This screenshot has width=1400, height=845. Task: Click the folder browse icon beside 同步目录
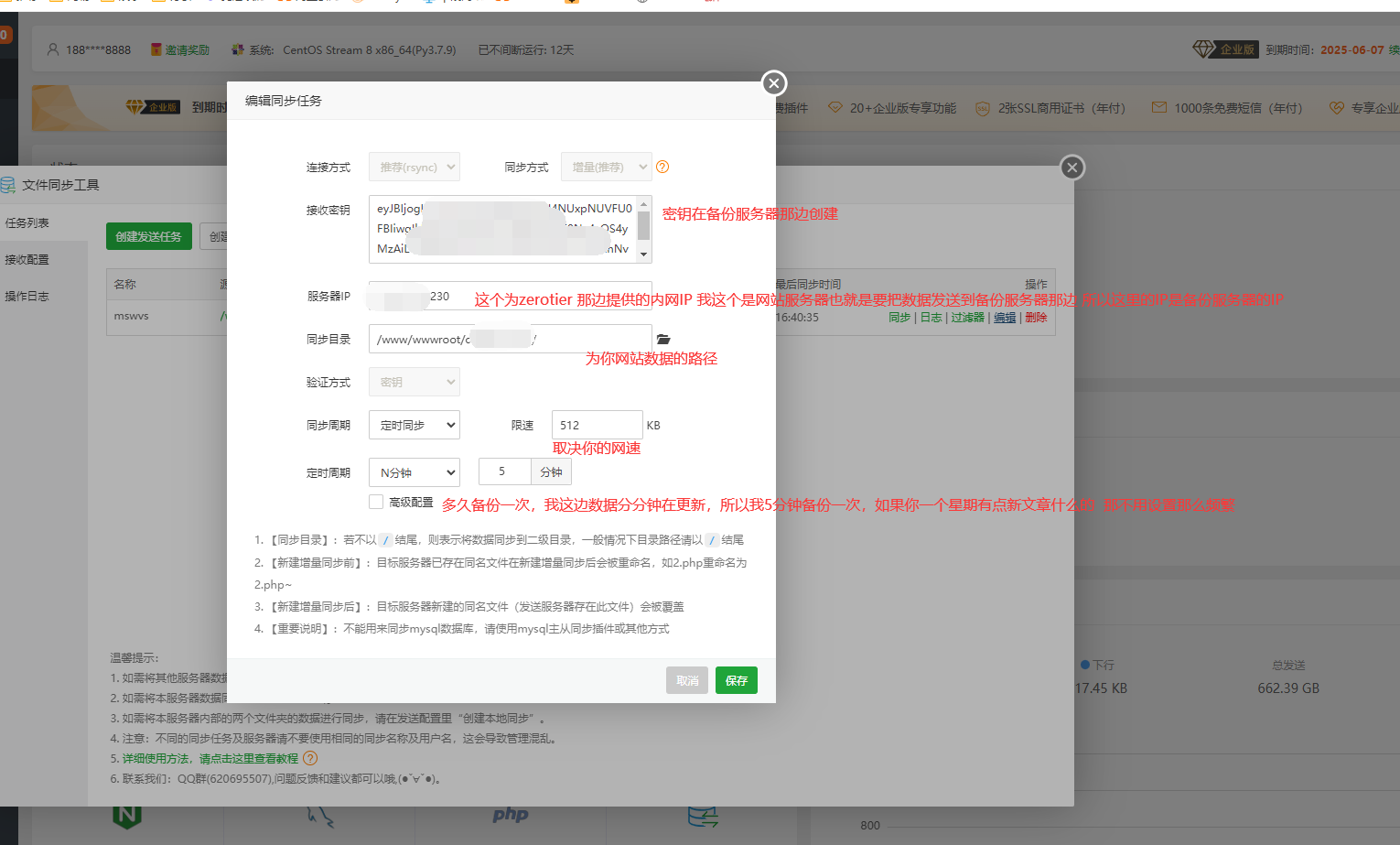point(663,339)
